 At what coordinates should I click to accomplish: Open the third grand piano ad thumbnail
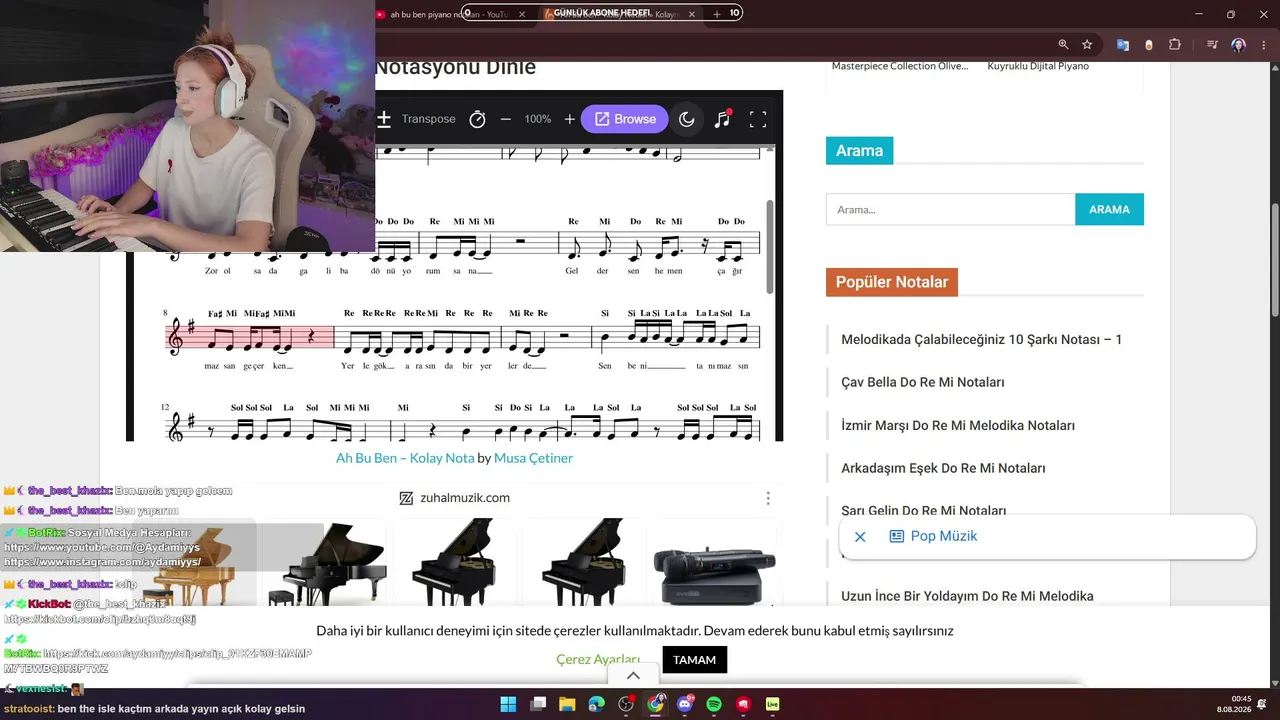454,562
